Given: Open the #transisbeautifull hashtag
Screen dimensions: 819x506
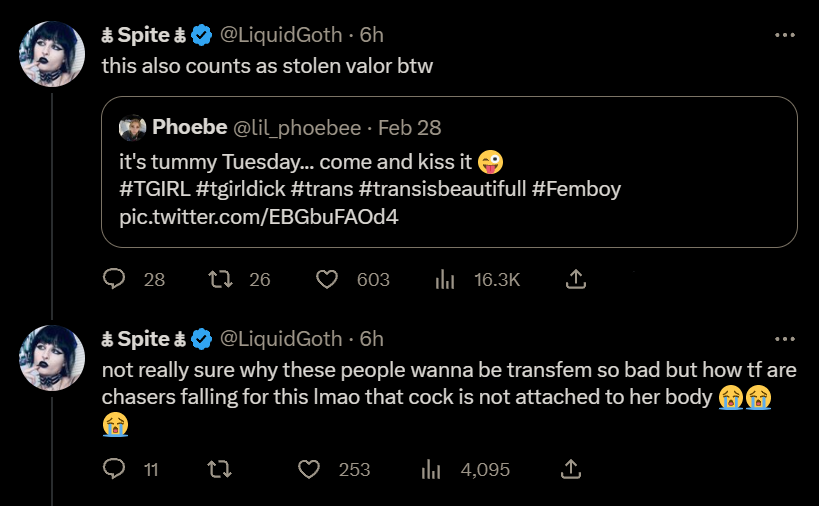Looking at the screenshot, I should [442, 189].
